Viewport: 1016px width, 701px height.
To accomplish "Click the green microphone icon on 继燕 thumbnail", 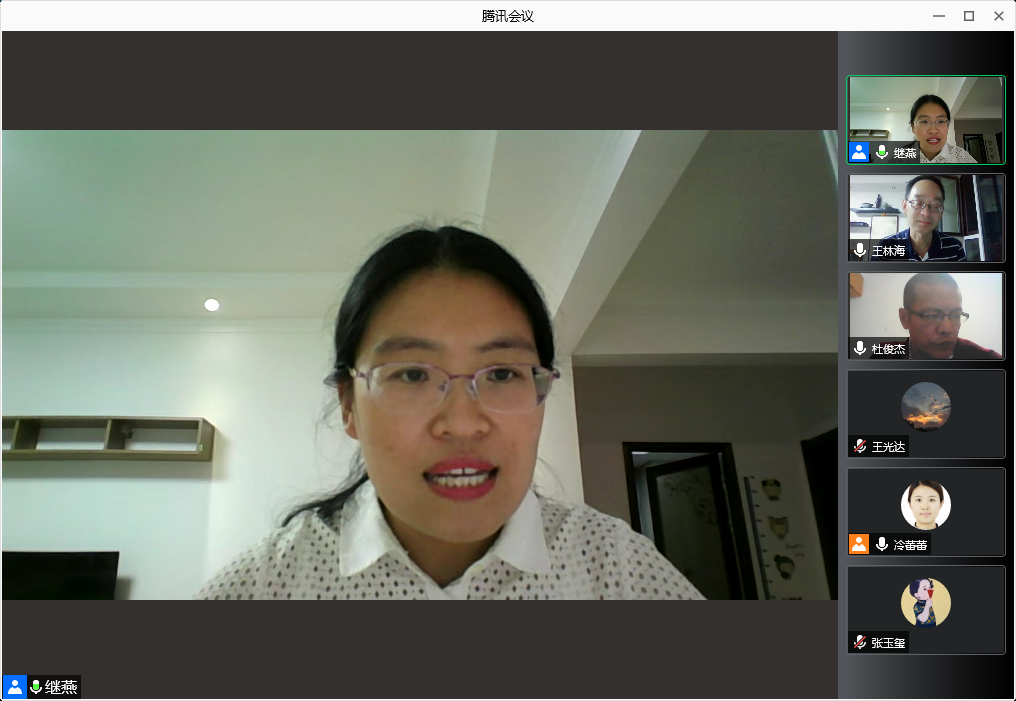I will pos(882,152).
